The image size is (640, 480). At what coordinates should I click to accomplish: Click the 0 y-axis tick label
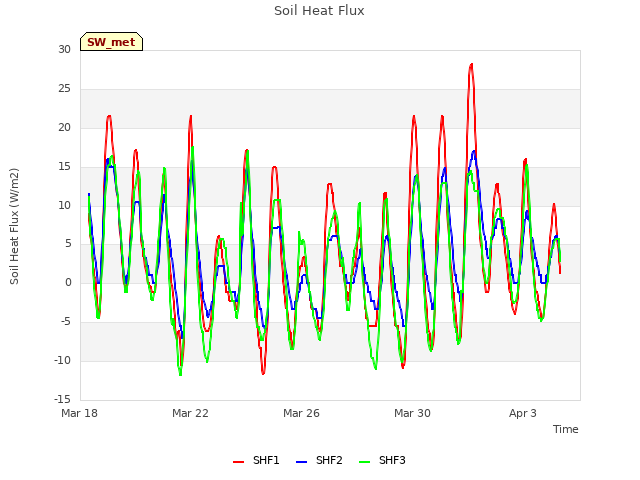(x=68, y=282)
